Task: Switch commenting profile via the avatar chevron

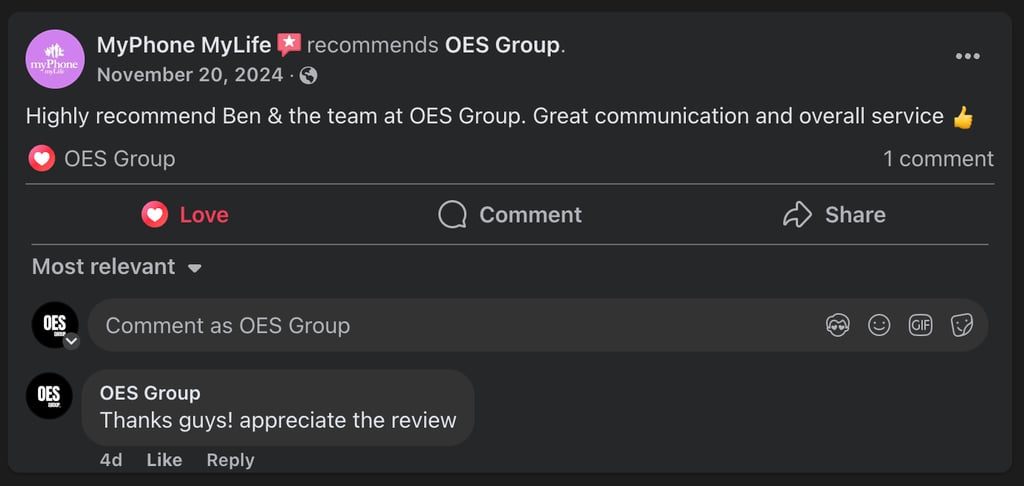Action: pyautogui.click(x=71, y=341)
